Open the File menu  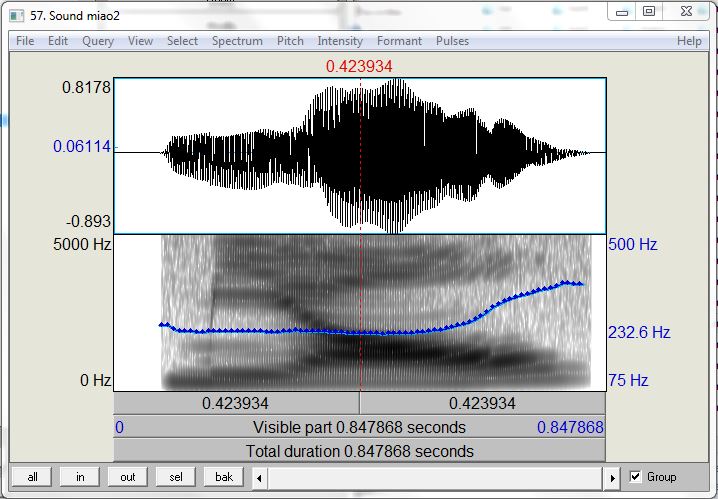click(x=25, y=41)
